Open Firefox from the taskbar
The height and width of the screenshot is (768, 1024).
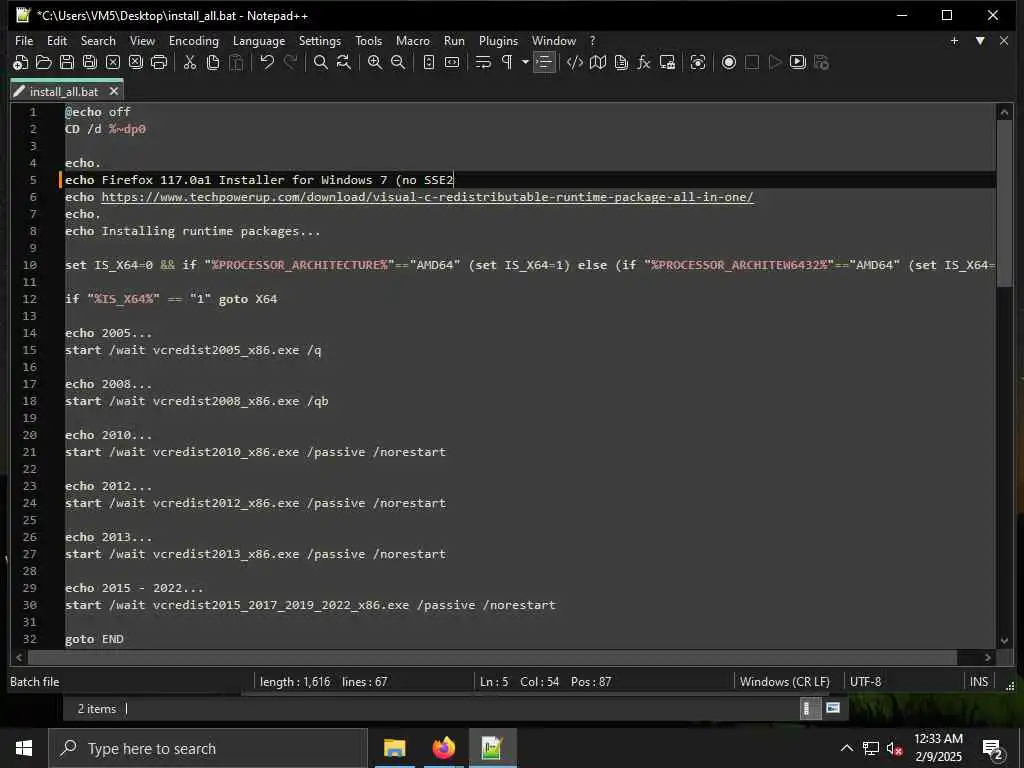(443, 748)
